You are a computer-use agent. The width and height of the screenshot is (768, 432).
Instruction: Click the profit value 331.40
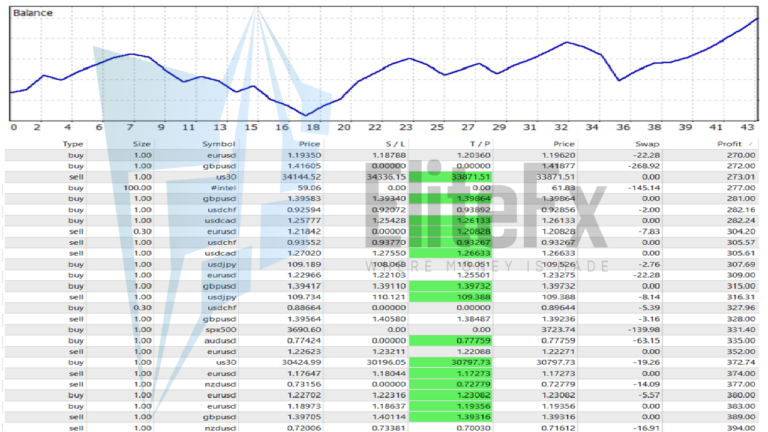[x=741, y=330]
